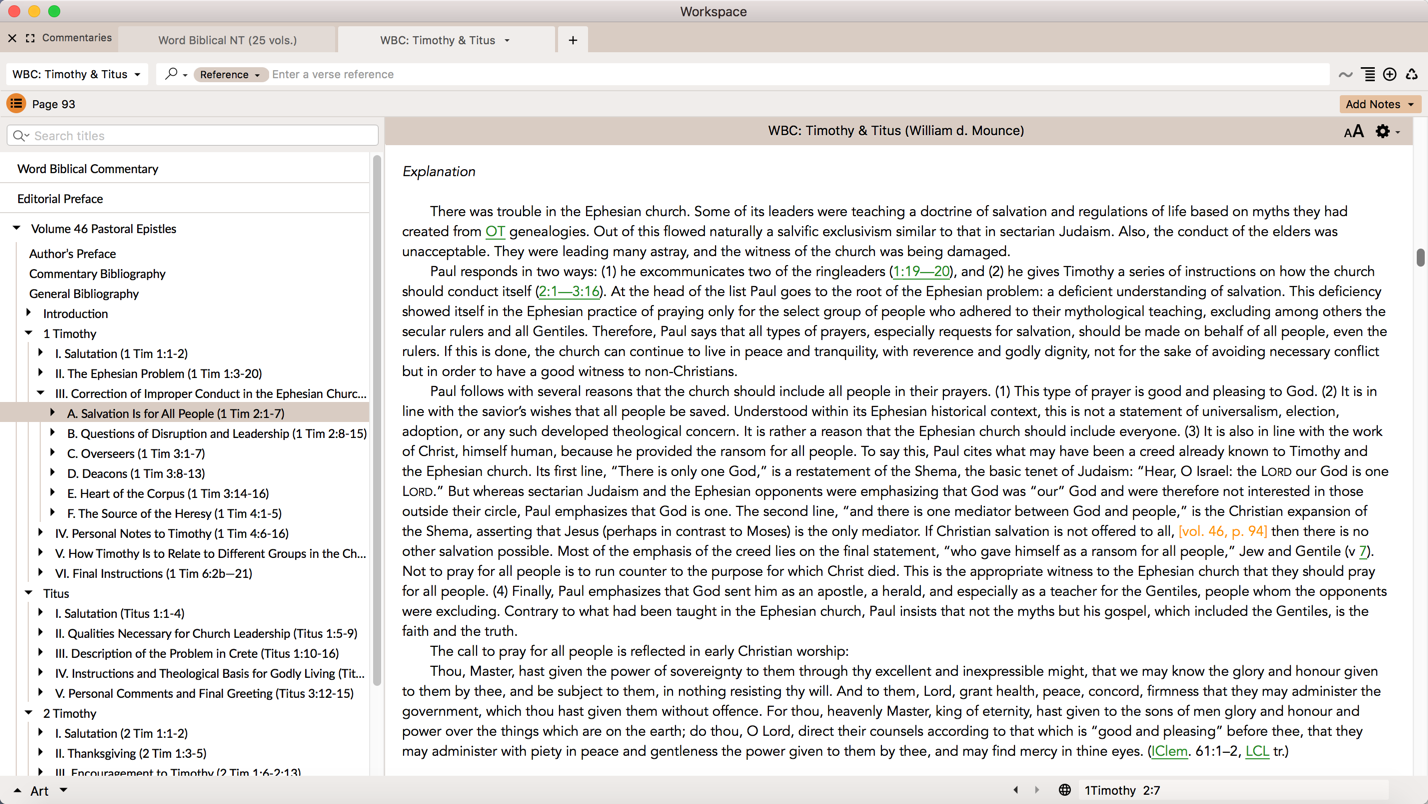Expand the Introduction section
The image size is (1428, 804).
29,313
